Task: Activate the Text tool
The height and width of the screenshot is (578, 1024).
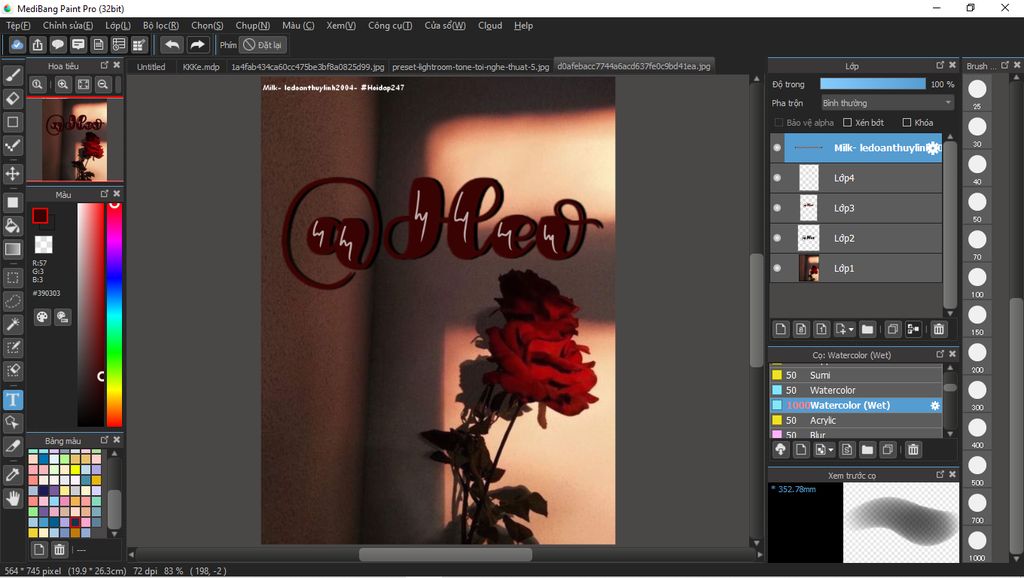Action: [x=12, y=399]
